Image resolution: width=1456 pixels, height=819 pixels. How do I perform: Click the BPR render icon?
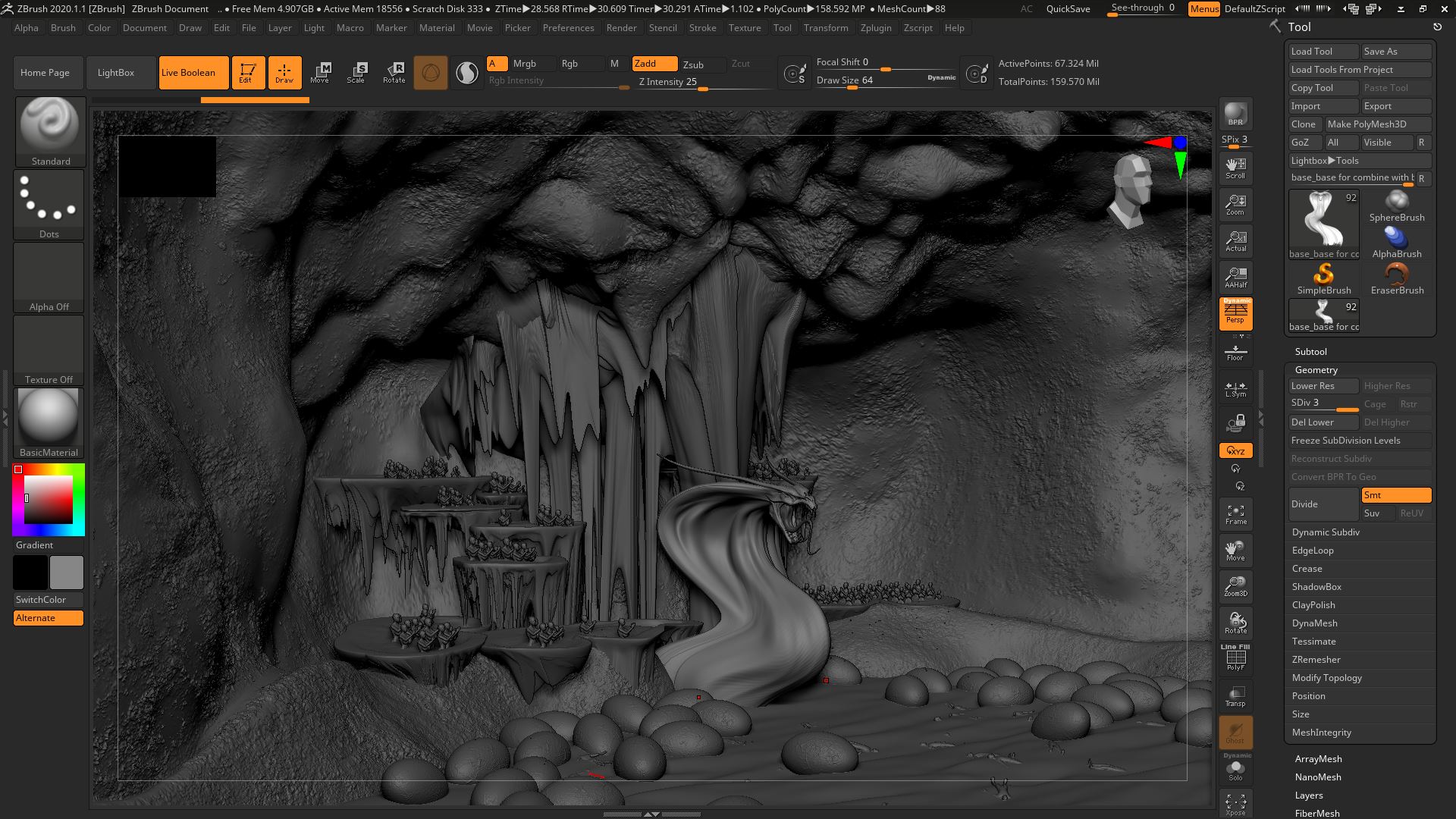click(1235, 114)
